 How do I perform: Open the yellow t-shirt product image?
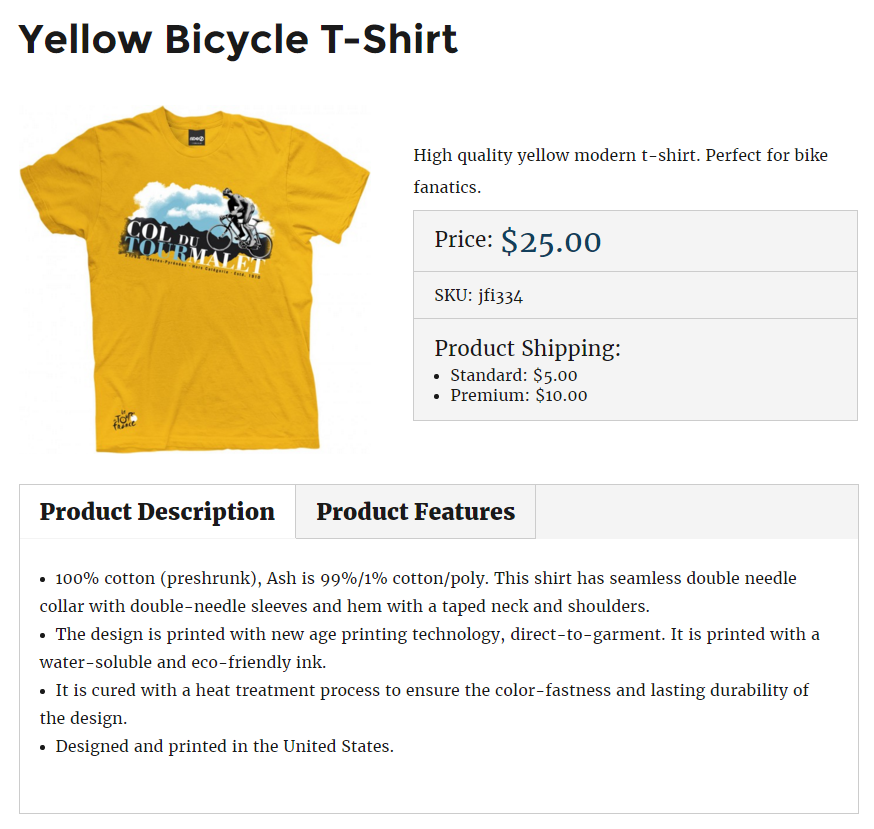point(195,279)
